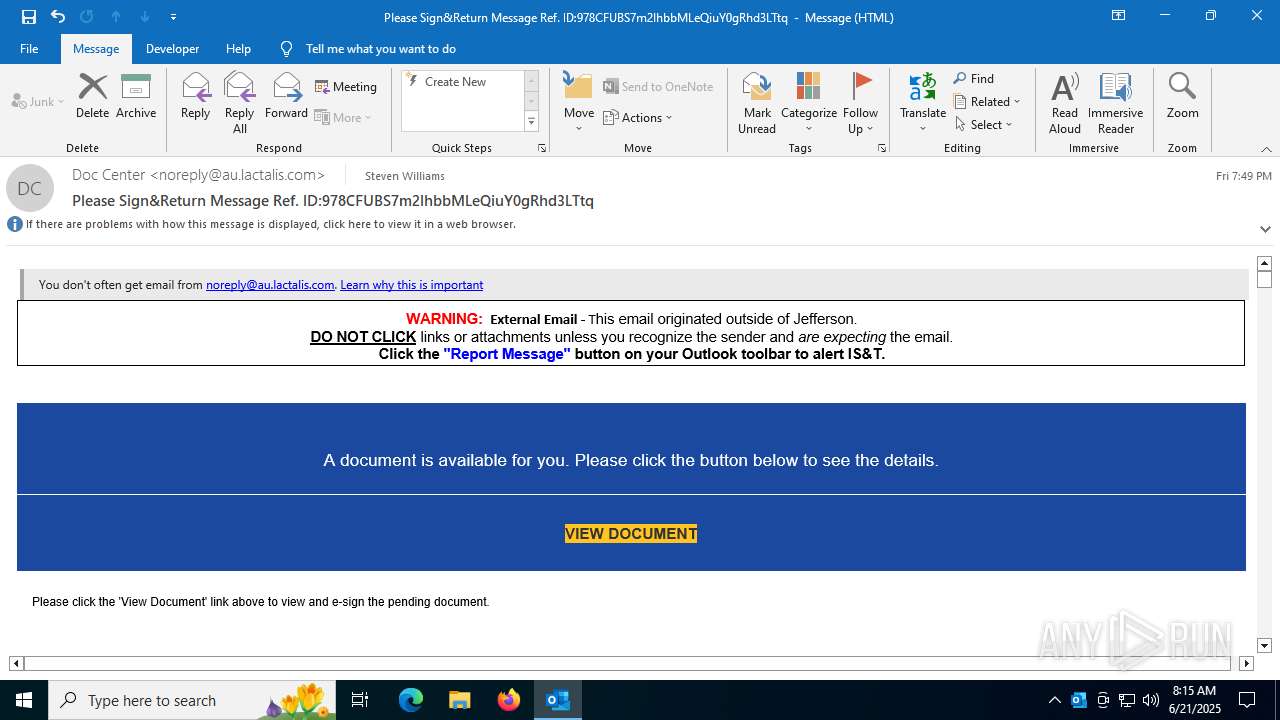Open the notification center icon
This screenshot has height=720, width=1280.
[1247, 700]
